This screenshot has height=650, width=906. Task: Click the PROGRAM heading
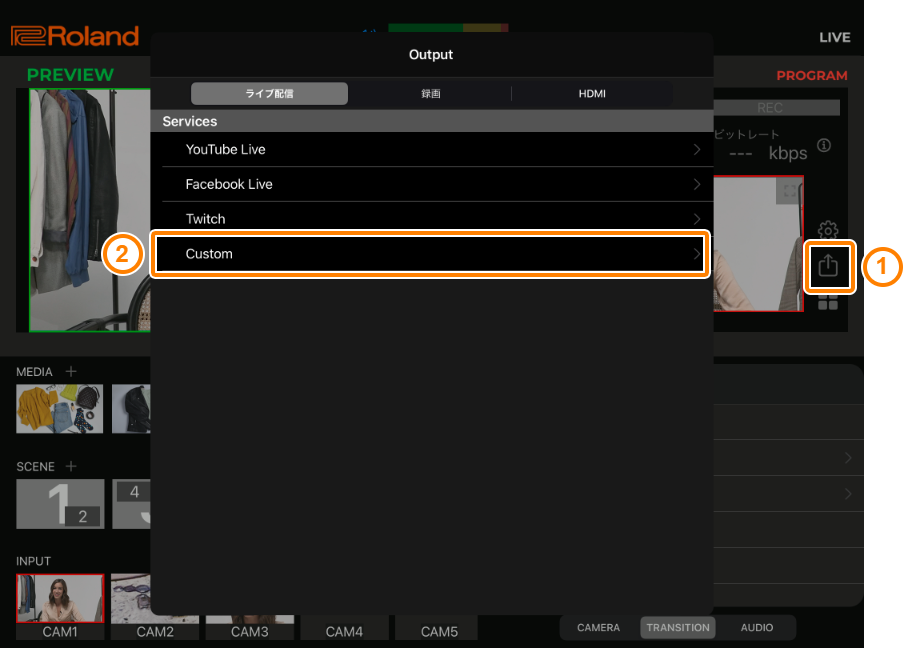pyautogui.click(x=812, y=76)
